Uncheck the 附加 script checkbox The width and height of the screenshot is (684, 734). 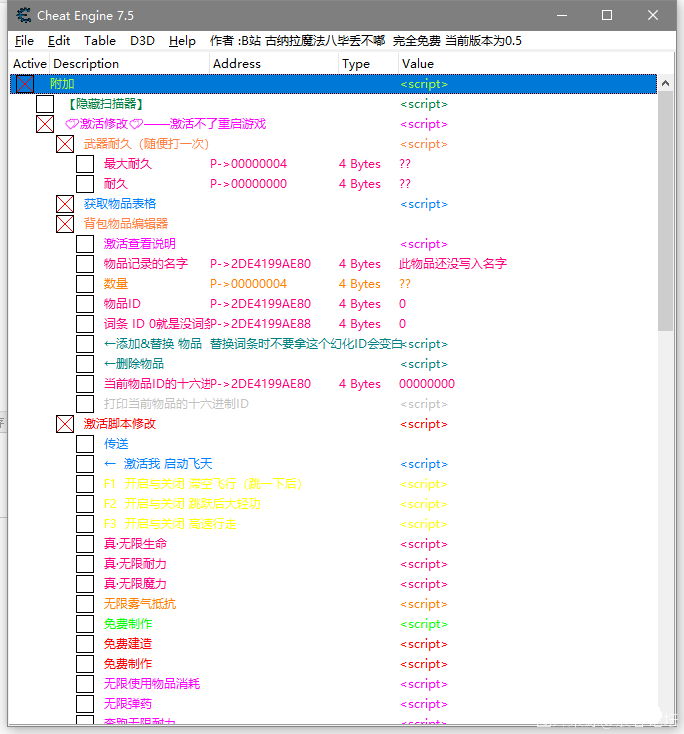(x=25, y=84)
